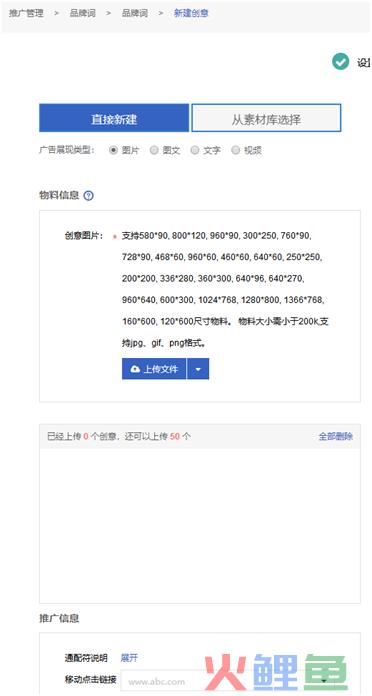Open the dropdown arrow beside the link field
Image resolution: width=372 pixels, height=696 pixels.
click(x=324, y=681)
